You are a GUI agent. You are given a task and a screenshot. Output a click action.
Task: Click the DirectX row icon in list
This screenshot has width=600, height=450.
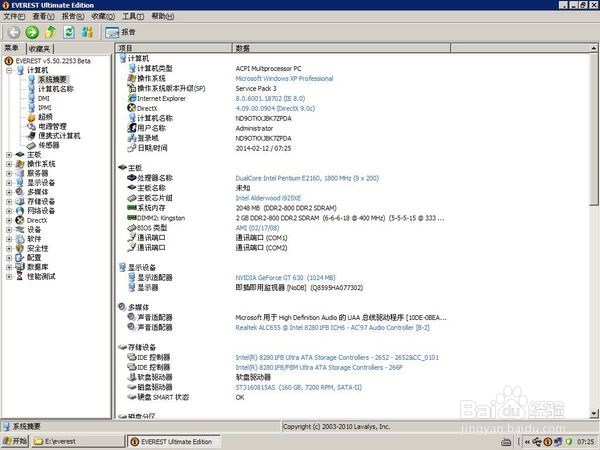pos(132,108)
